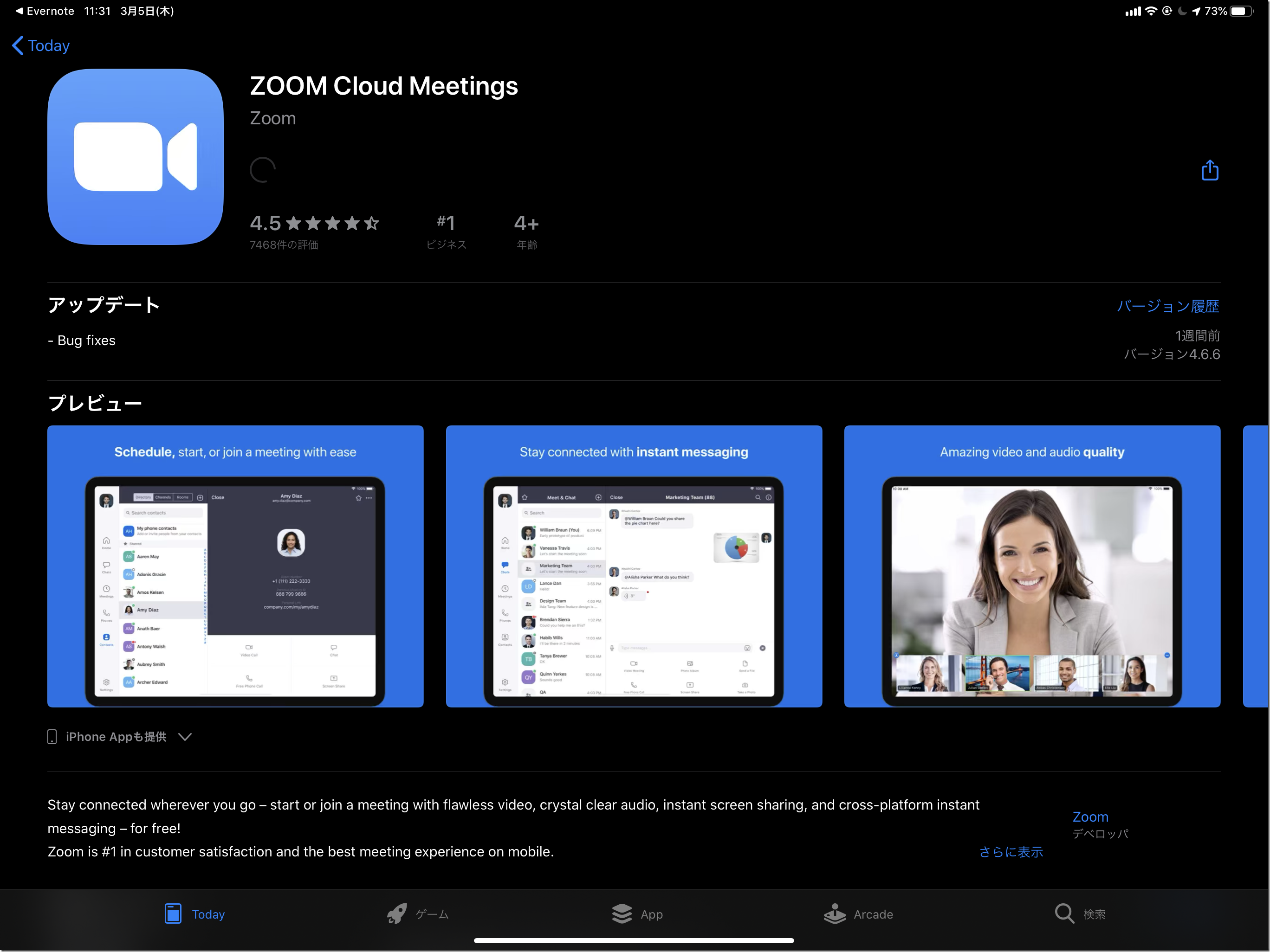Screen dimensions: 1270x952
Task: Open the share sheet icon
Action: pos(1209,170)
